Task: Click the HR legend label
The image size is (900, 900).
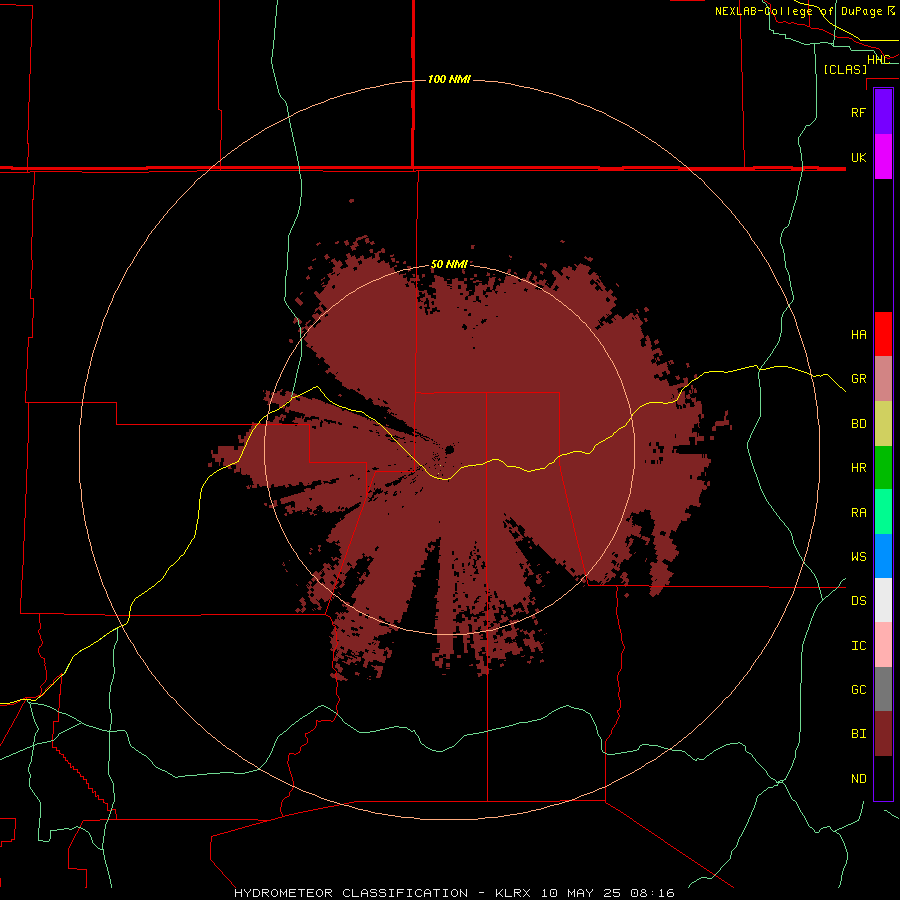Action: click(x=858, y=468)
